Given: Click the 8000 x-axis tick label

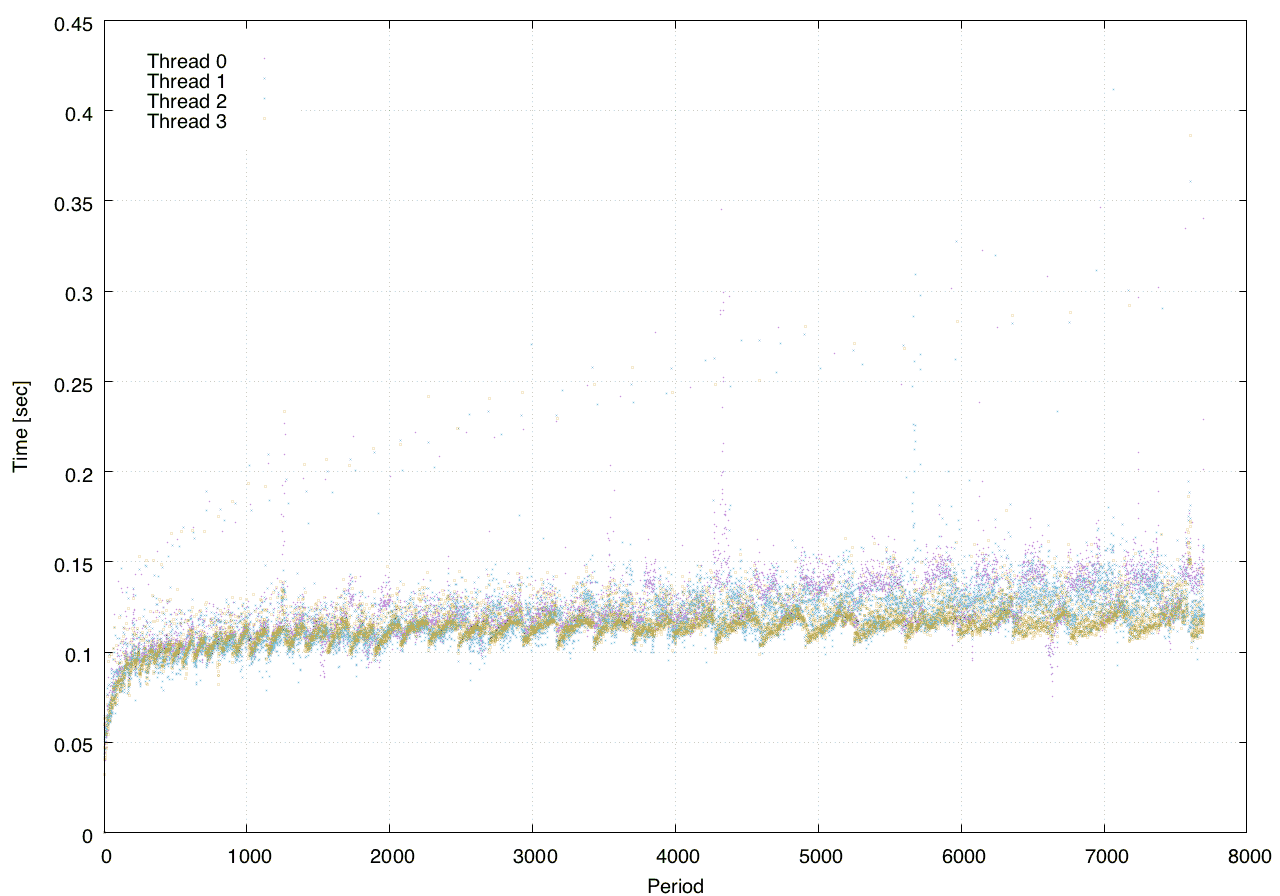Looking at the screenshot, I should (1246, 856).
